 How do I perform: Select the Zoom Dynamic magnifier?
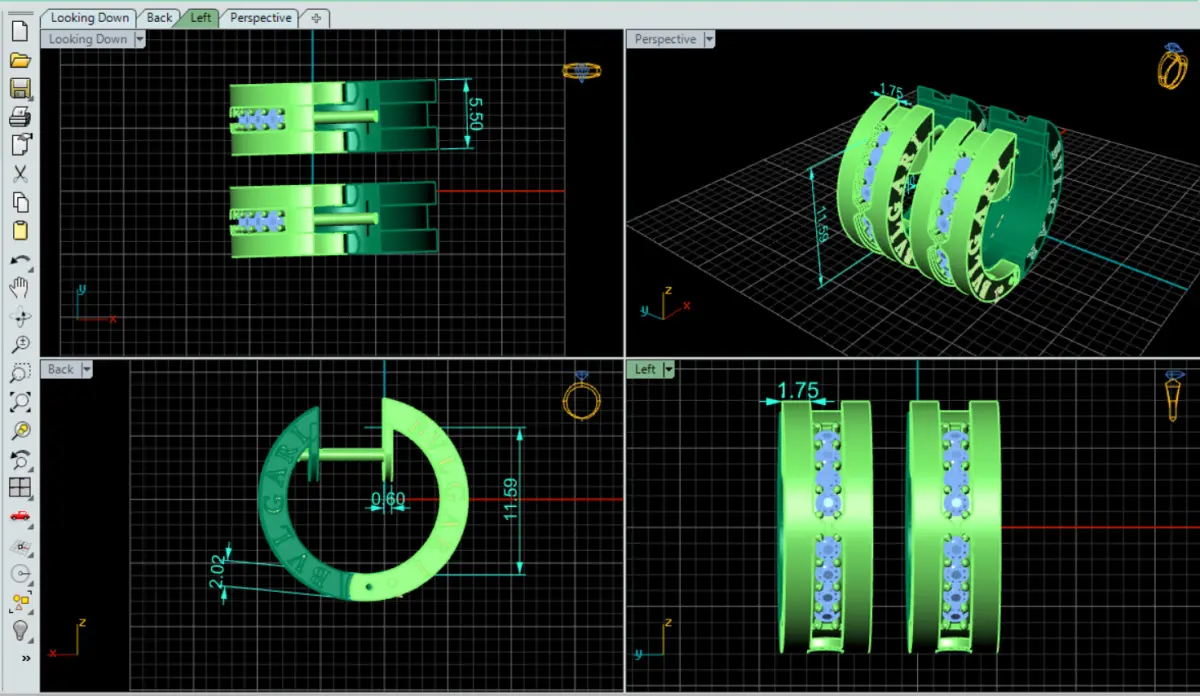(x=19, y=345)
